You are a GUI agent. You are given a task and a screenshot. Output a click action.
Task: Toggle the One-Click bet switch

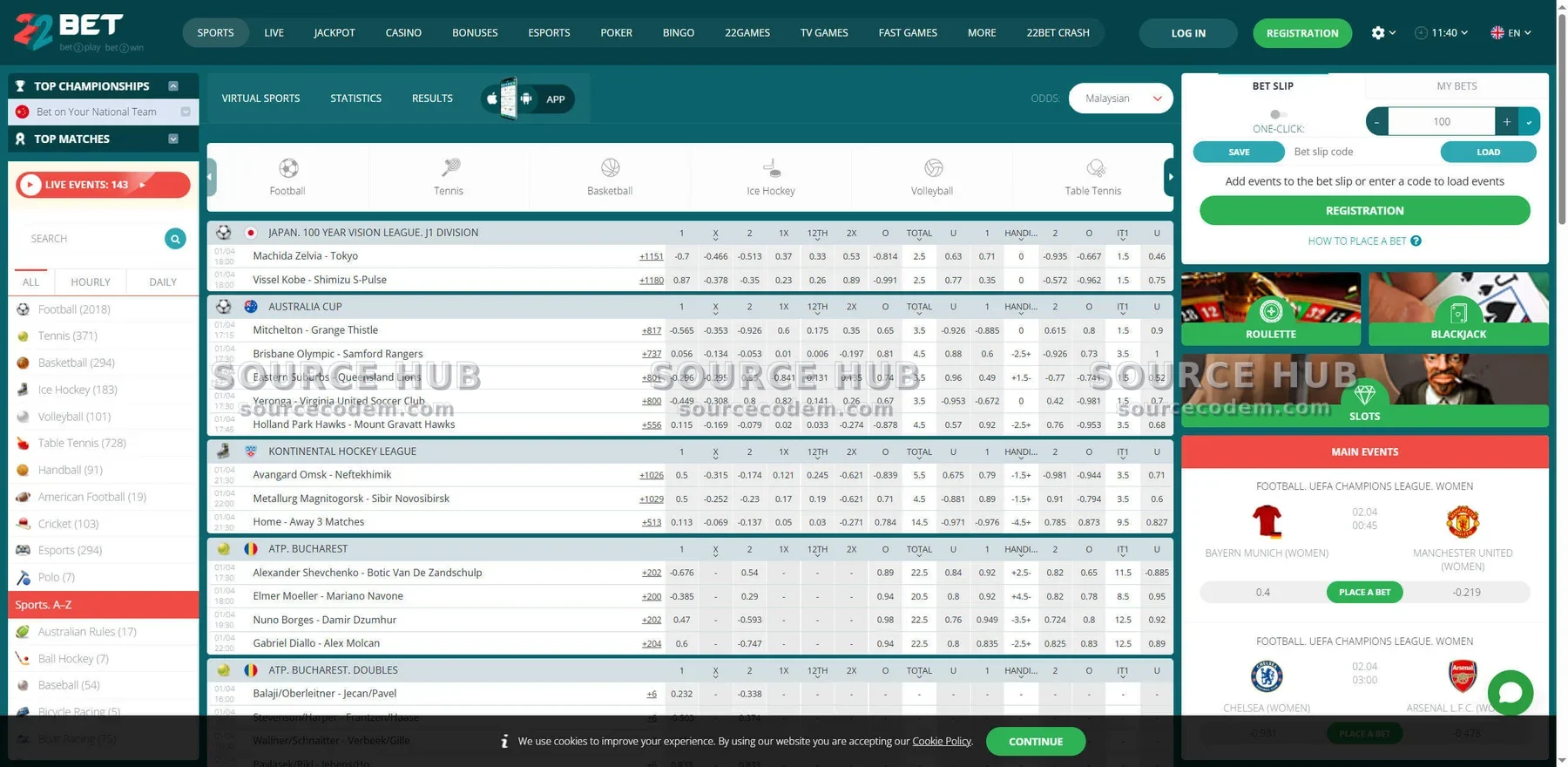click(1277, 114)
